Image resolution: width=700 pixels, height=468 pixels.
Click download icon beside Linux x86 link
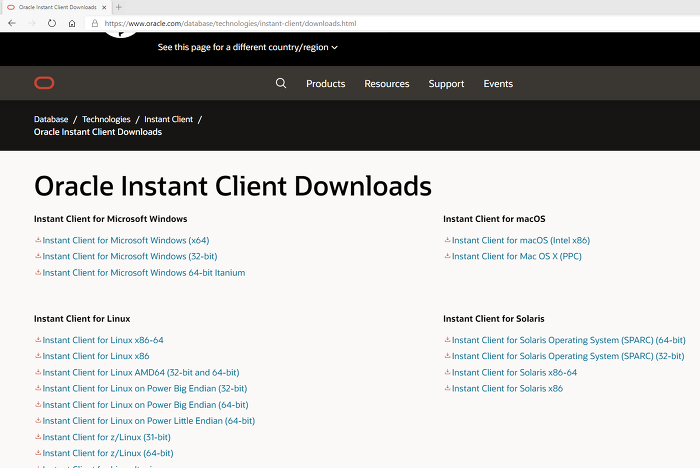point(38,356)
